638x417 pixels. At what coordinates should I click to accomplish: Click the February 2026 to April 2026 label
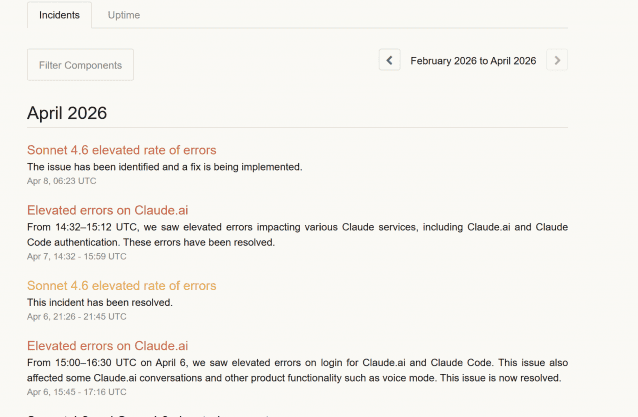click(473, 61)
